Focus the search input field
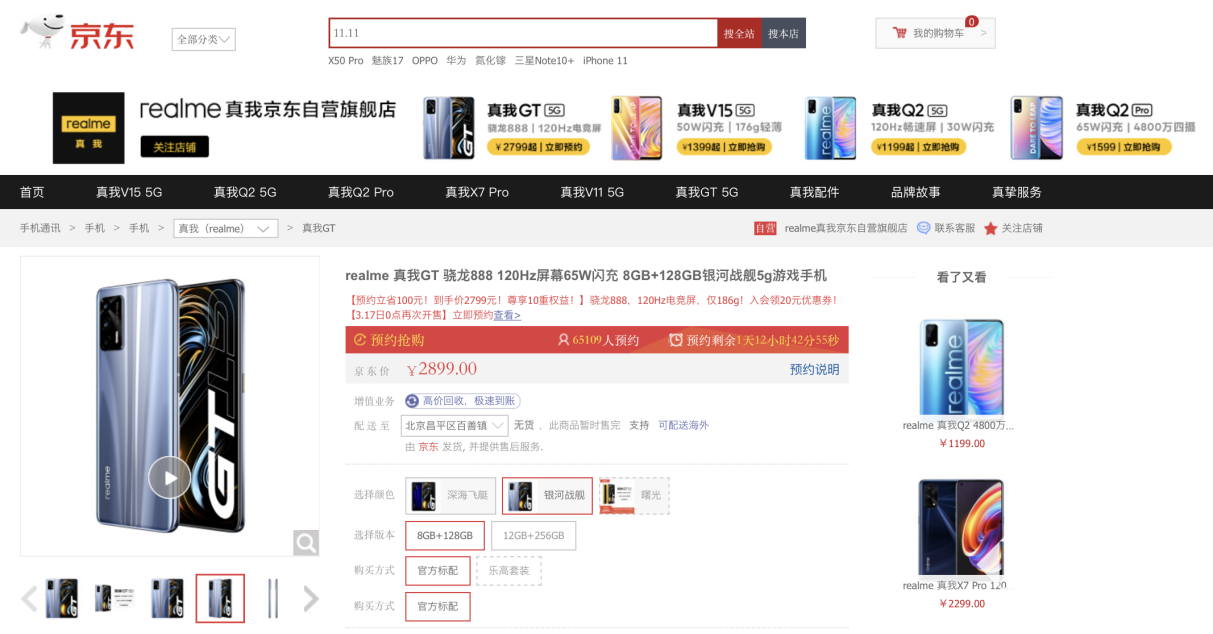Screen dimensions: 1213x634 (x=523, y=33)
